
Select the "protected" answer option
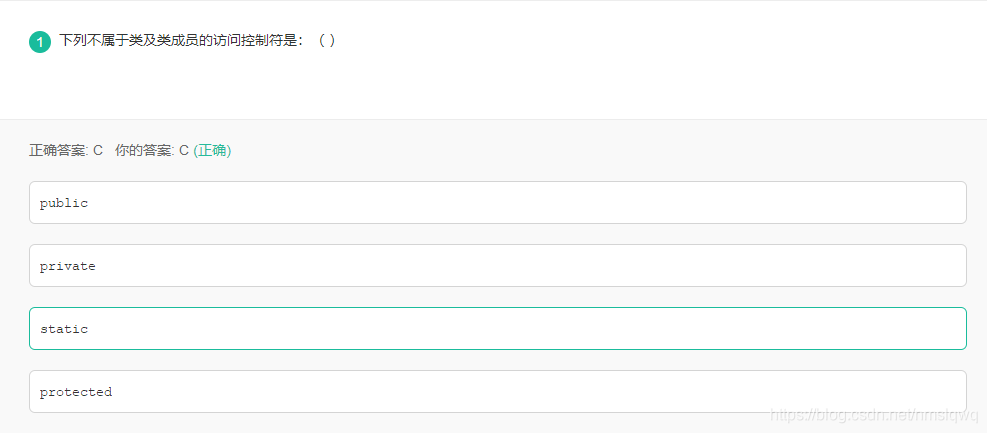(x=498, y=391)
